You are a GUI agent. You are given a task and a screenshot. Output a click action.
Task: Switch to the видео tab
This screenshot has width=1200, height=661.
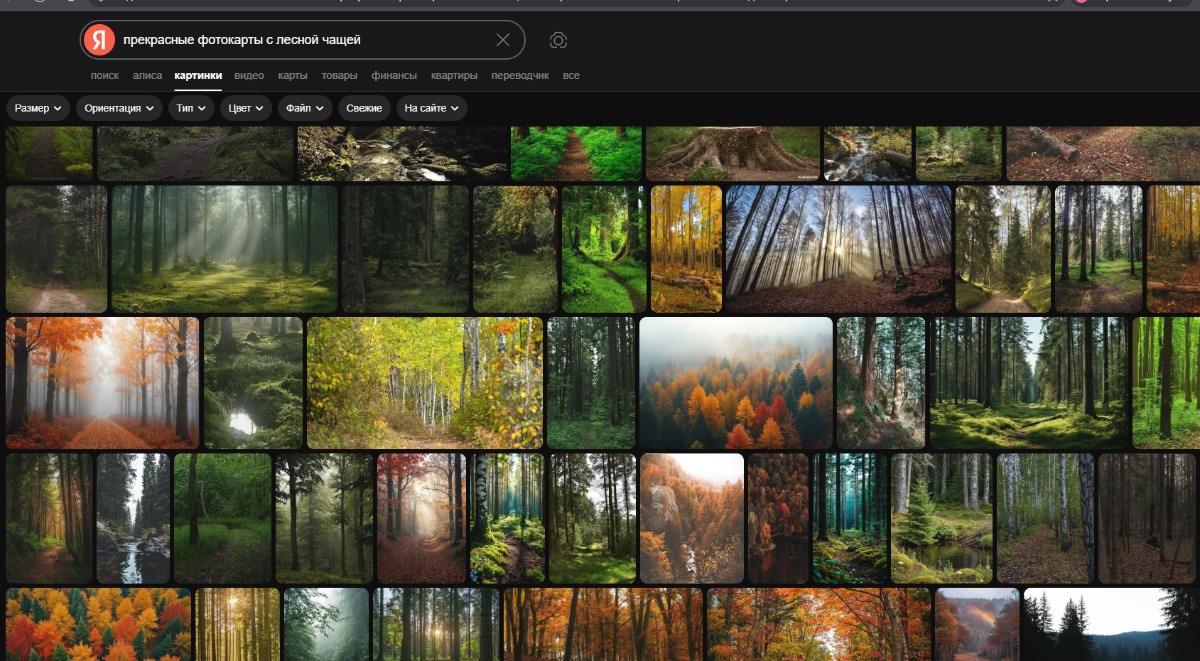[249, 75]
